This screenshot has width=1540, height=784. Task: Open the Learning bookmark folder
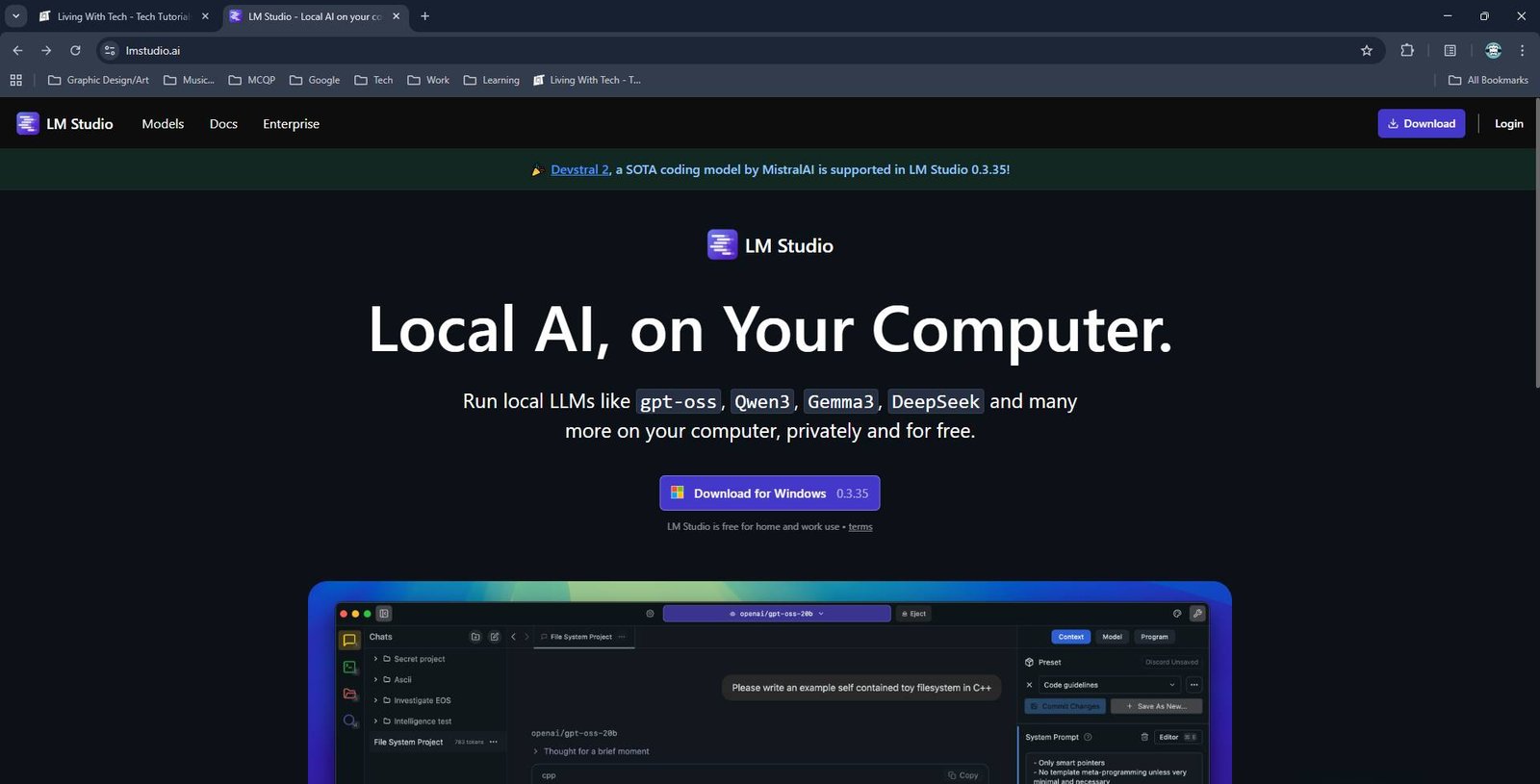click(x=491, y=80)
